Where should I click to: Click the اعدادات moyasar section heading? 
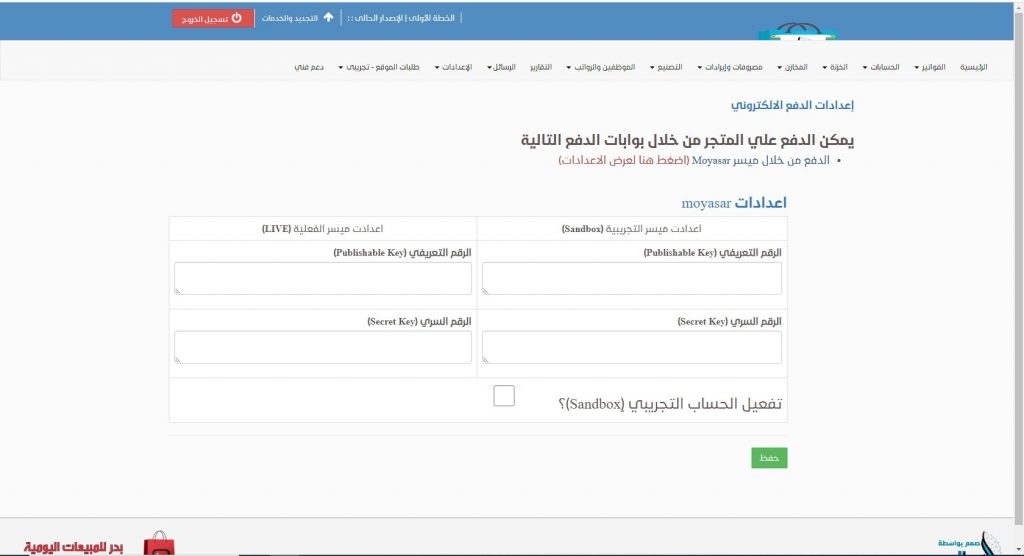(x=734, y=203)
